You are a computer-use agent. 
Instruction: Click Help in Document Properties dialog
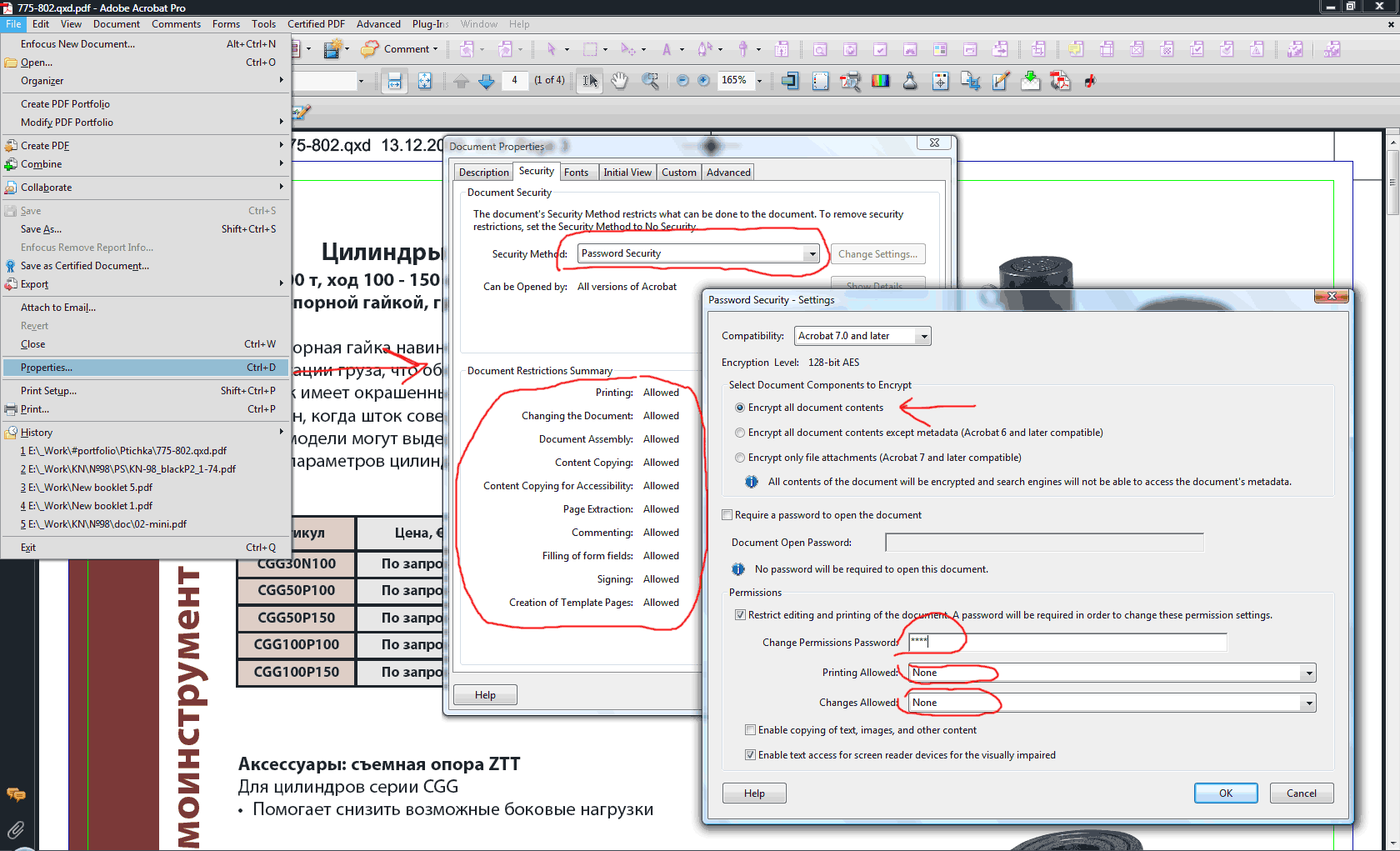tap(485, 695)
